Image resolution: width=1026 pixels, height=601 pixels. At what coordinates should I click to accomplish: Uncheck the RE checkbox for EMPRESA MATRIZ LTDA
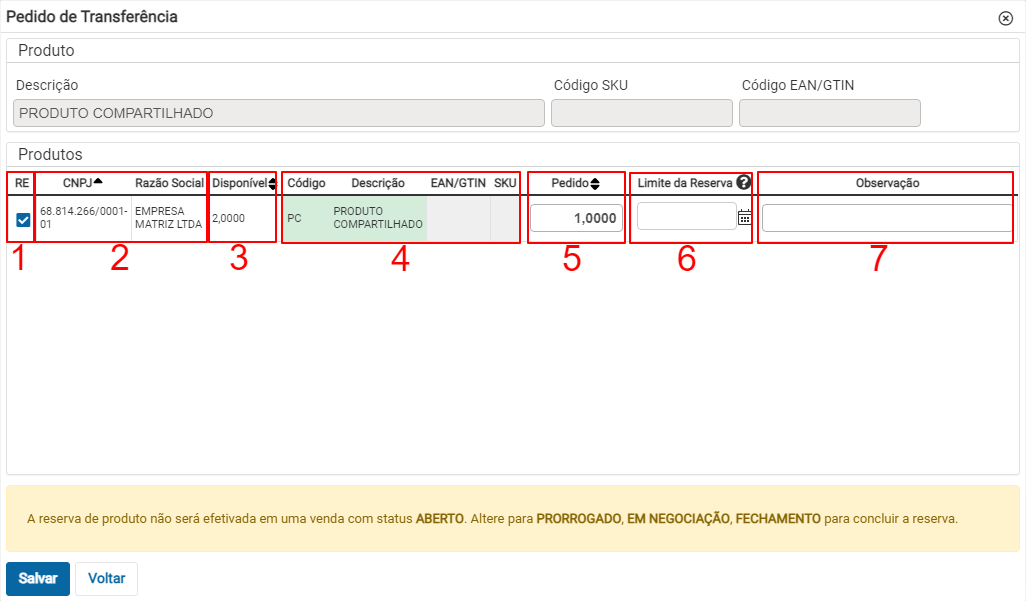click(x=23, y=219)
